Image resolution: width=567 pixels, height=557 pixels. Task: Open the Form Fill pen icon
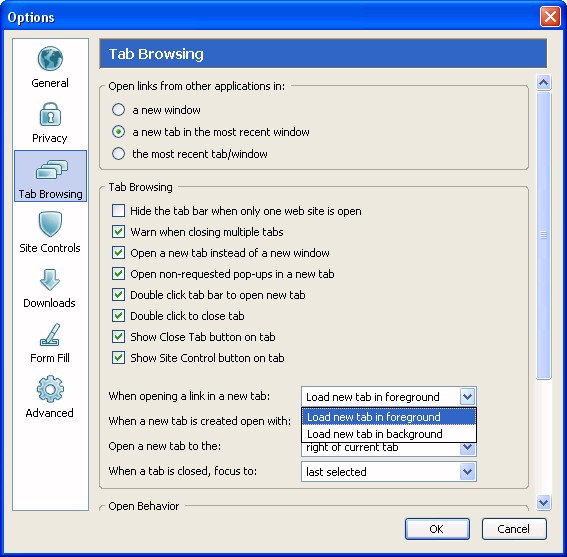click(50, 335)
